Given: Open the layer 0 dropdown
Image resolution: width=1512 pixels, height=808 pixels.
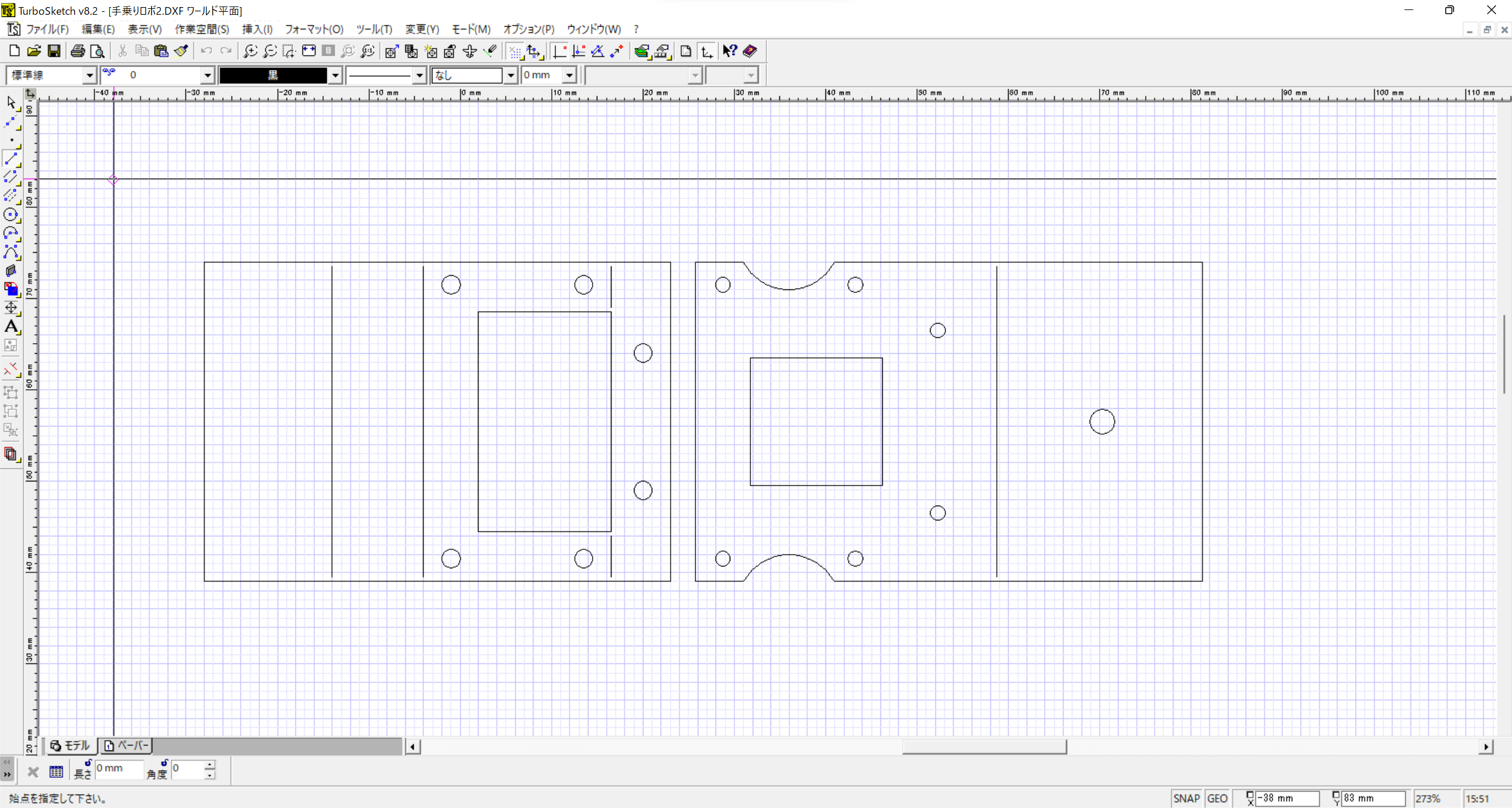Looking at the screenshot, I should 207,75.
